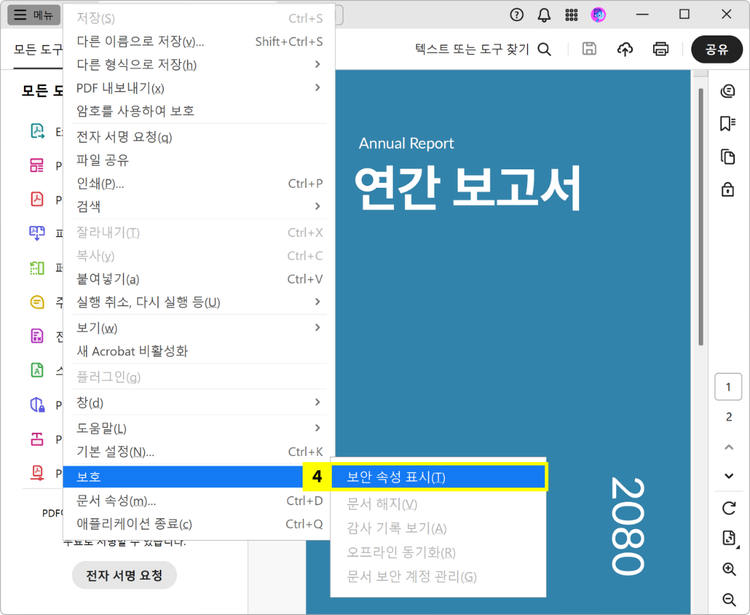Expand PDF 내보내기(x) submenu
The image size is (750, 615).
(199, 88)
